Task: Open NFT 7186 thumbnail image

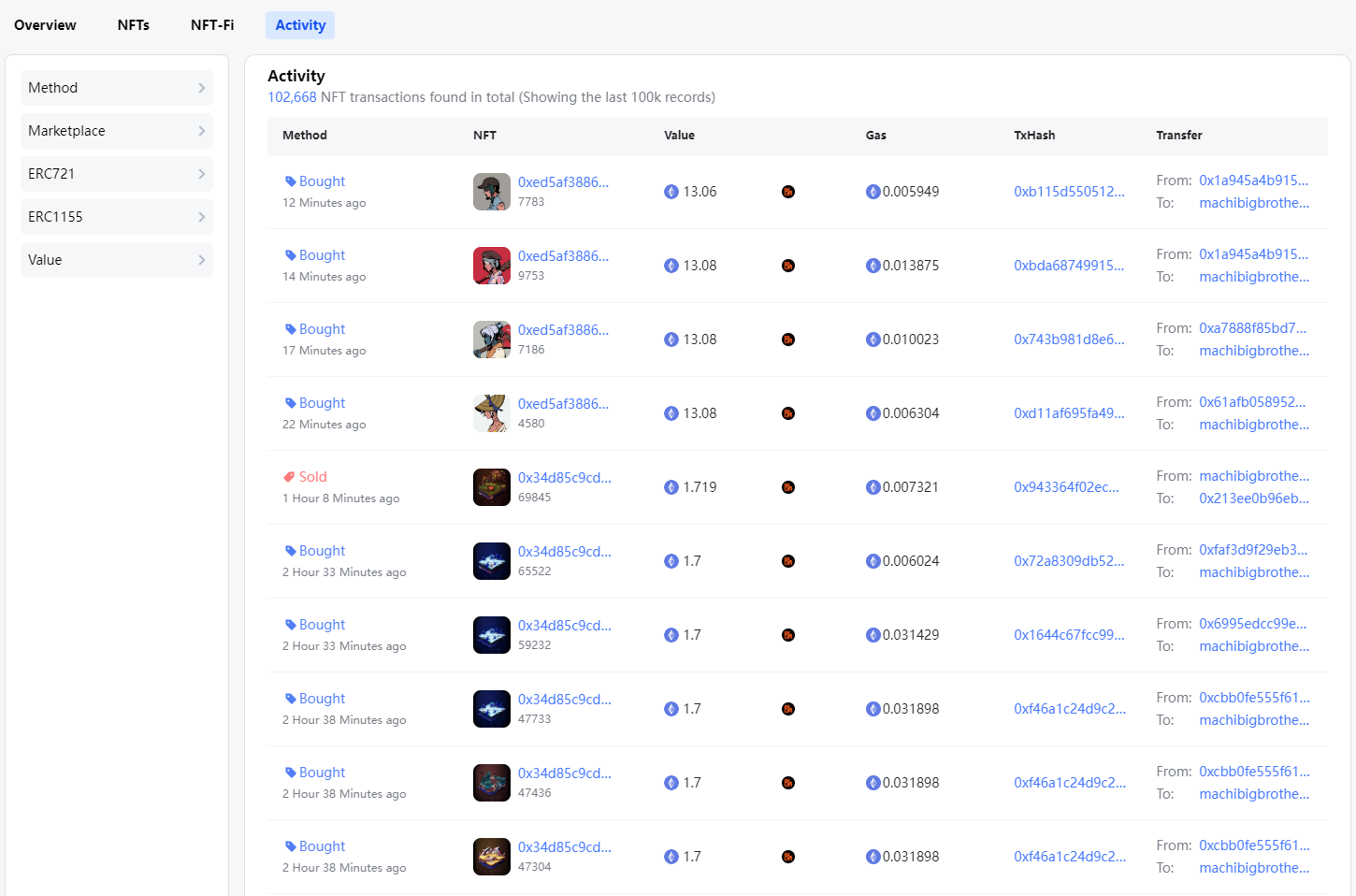Action: tap(491, 340)
